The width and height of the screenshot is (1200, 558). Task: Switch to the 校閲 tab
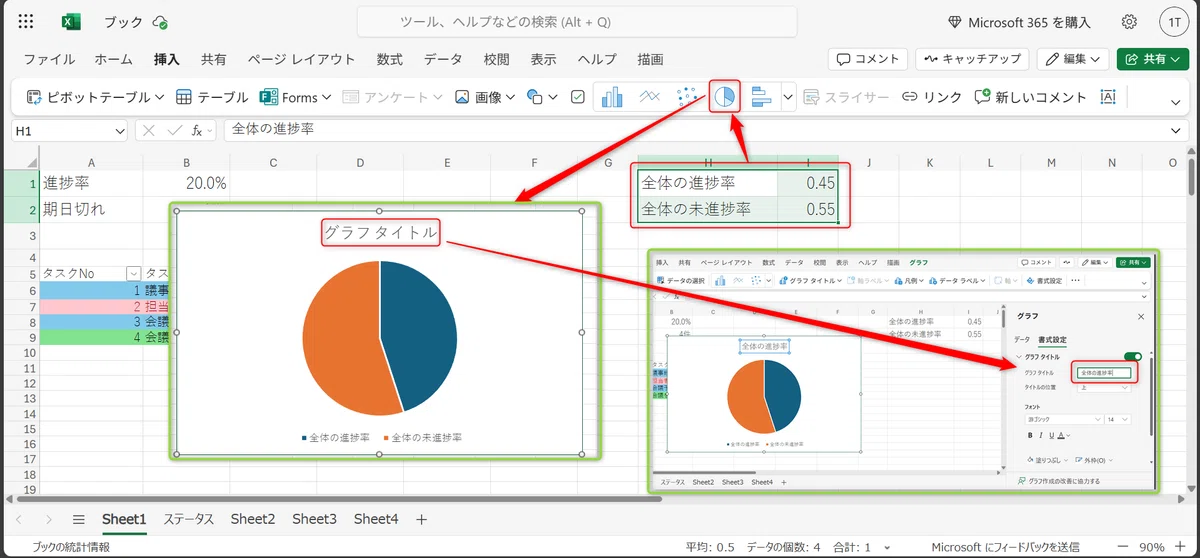[x=496, y=59]
